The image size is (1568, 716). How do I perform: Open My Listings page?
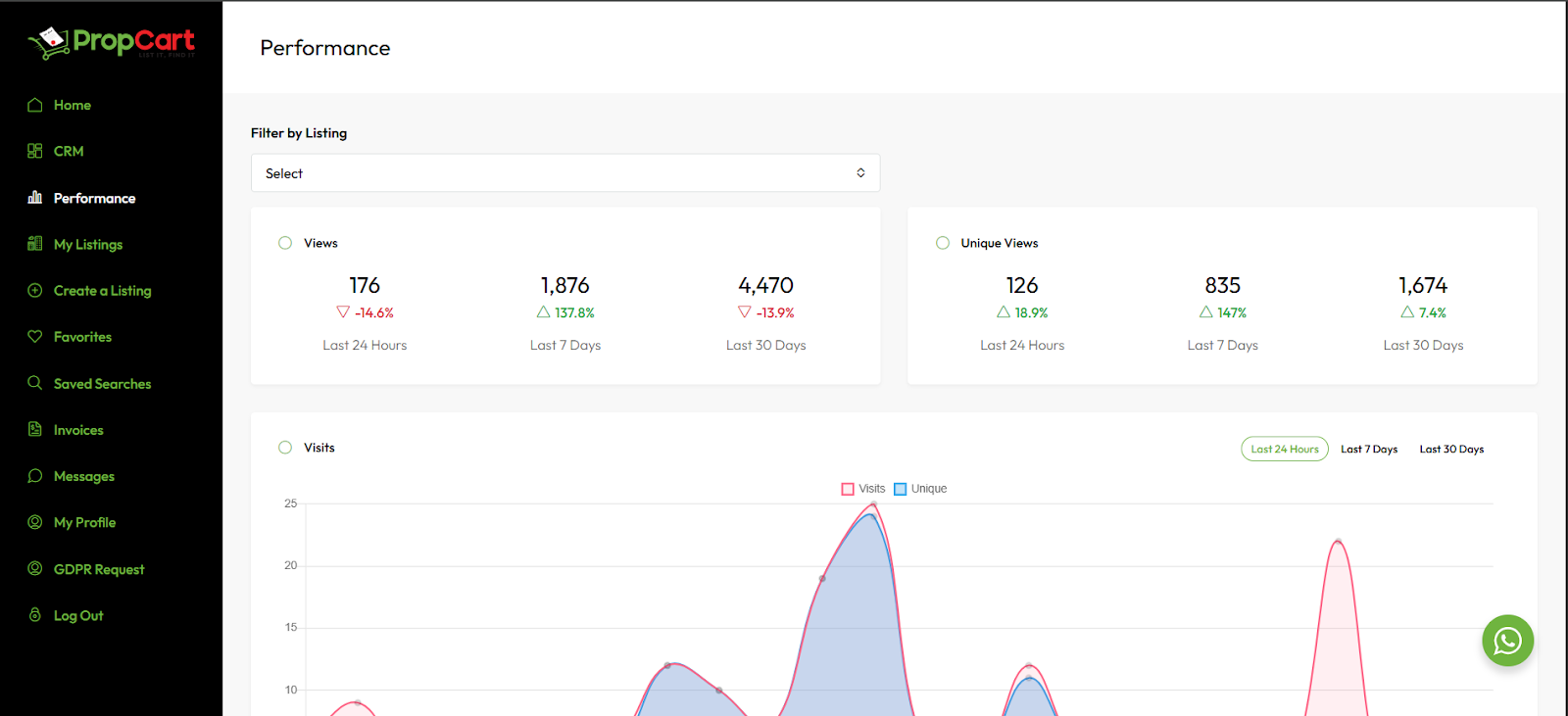coord(88,244)
